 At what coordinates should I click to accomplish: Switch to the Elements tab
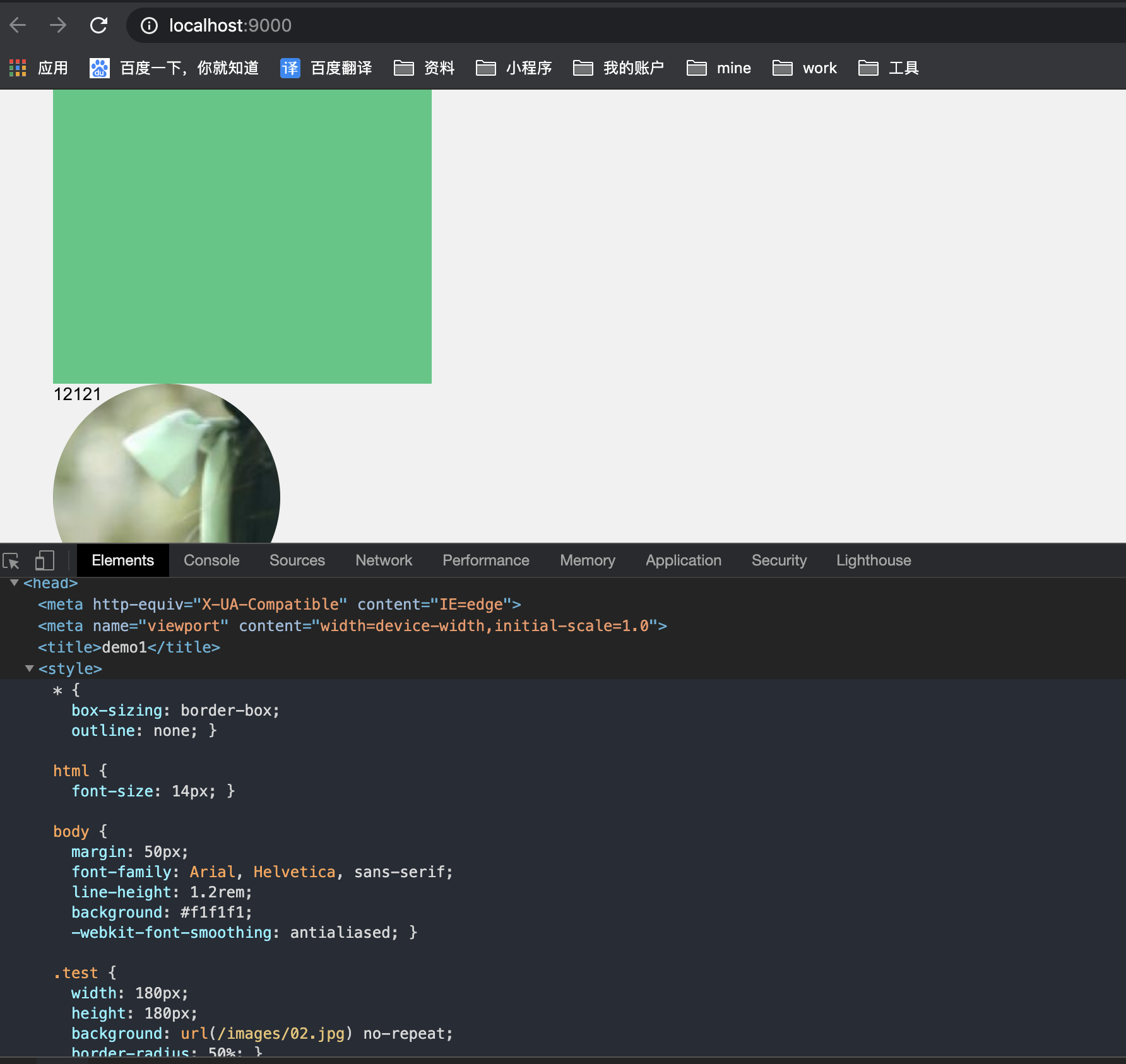coord(123,560)
